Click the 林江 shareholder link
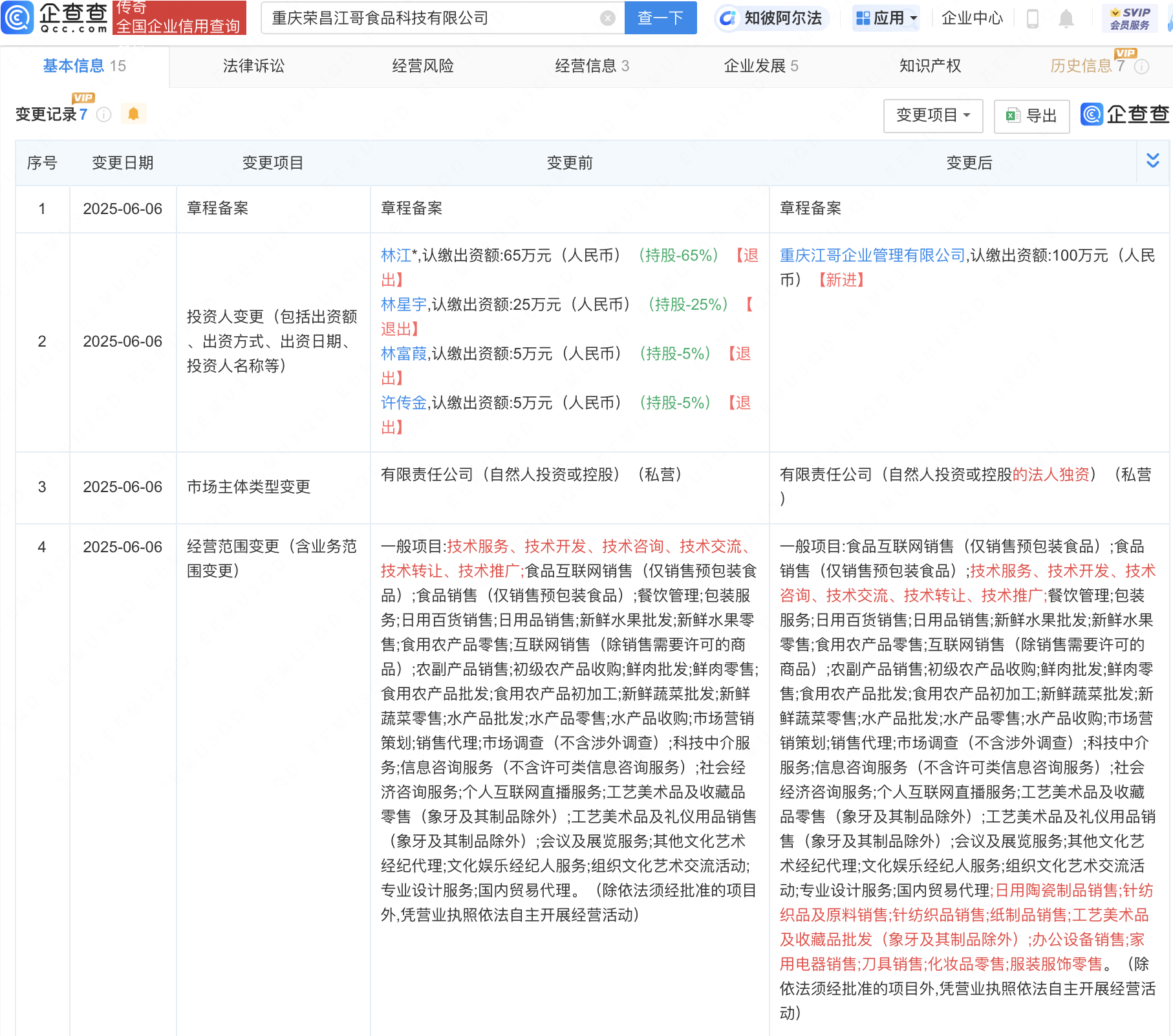This screenshot has width=1173, height=1036. coord(395,255)
